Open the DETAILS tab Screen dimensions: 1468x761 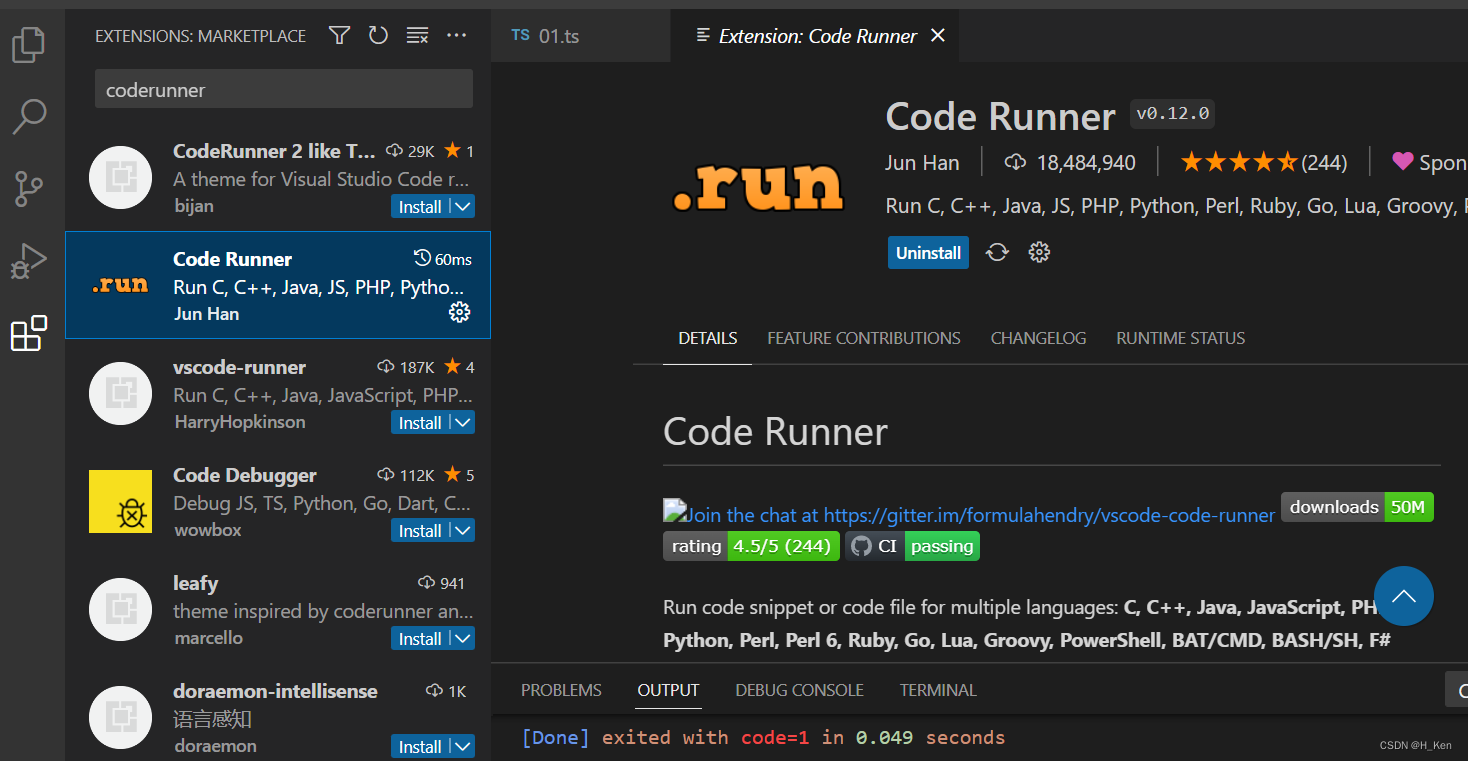(x=708, y=338)
